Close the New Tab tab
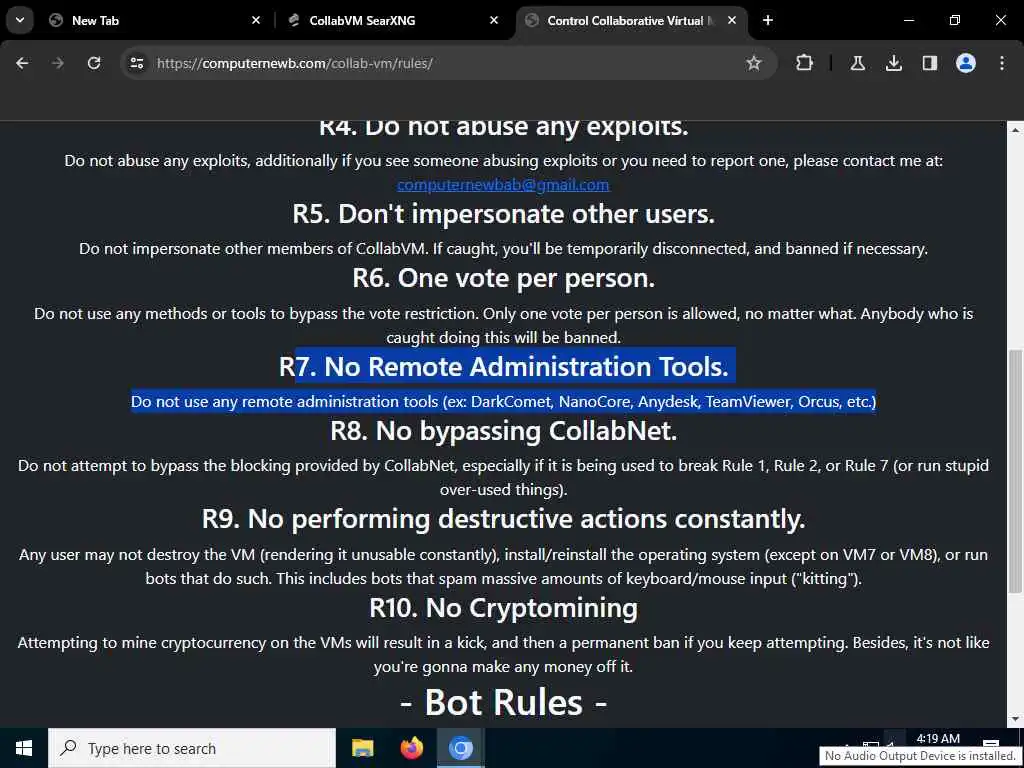Viewport: 1024px width, 768px height. [x=256, y=20]
